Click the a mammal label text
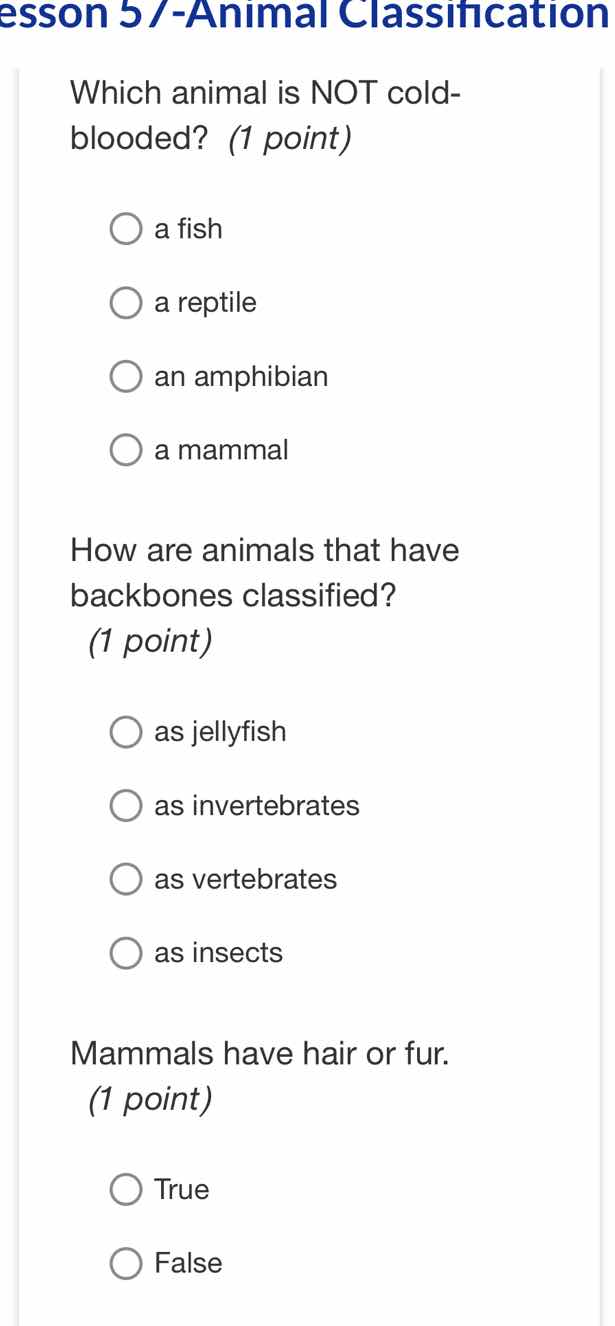 coord(220,450)
